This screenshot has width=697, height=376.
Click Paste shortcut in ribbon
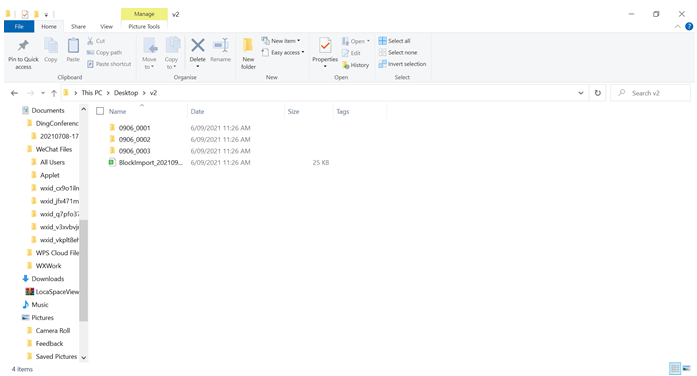pyautogui.click(x=109, y=64)
